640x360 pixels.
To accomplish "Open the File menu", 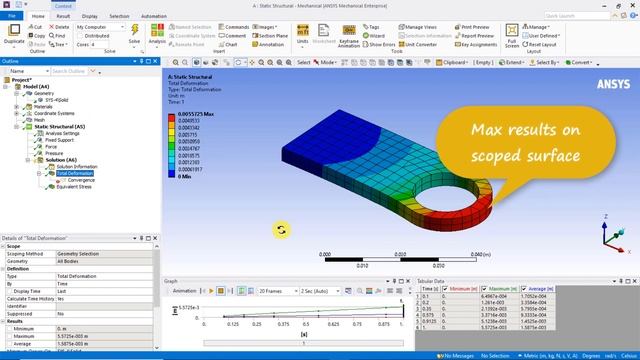I will click(12, 16).
